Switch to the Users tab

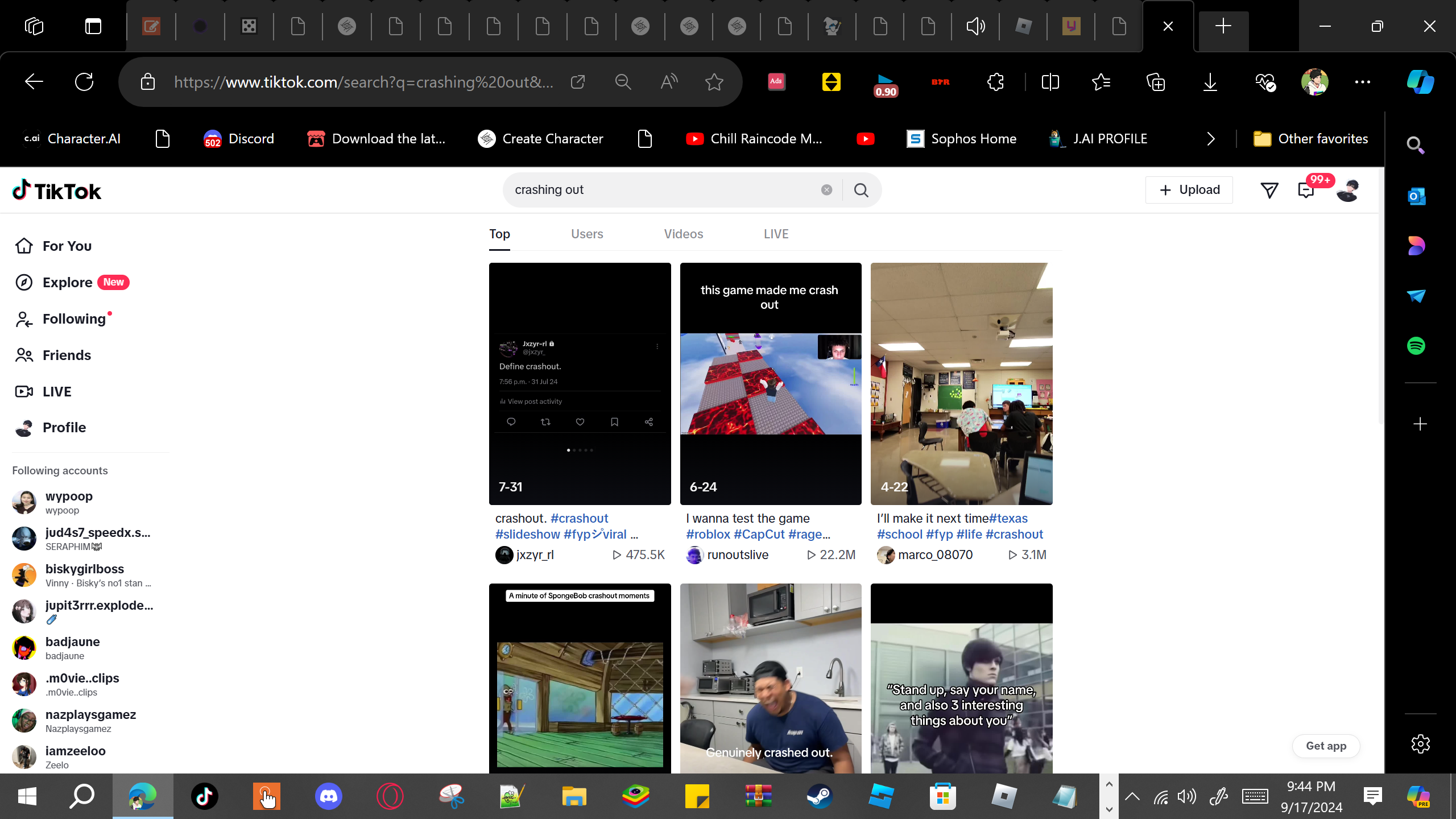coord(587,234)
